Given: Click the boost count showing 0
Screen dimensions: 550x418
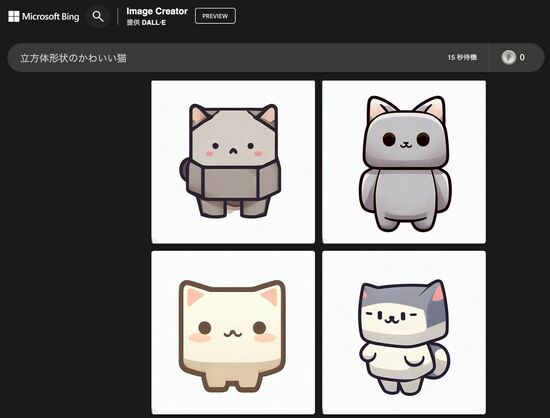Looking at the screenshot, I should click(x=522, y=58).
